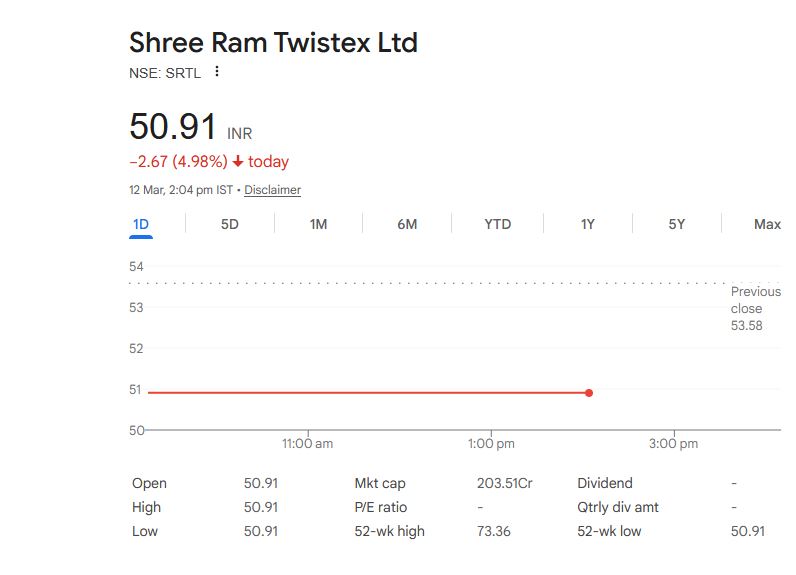Open the Disclaimer link
This screenshot has height=575, width=796.
tap(272, 190)
